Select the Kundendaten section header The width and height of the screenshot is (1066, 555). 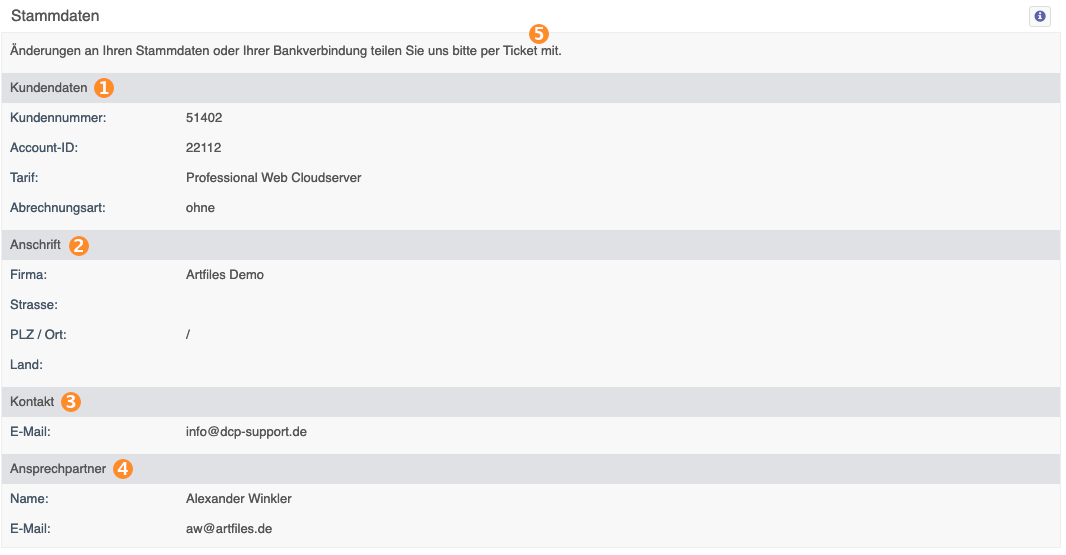[530, 88]
